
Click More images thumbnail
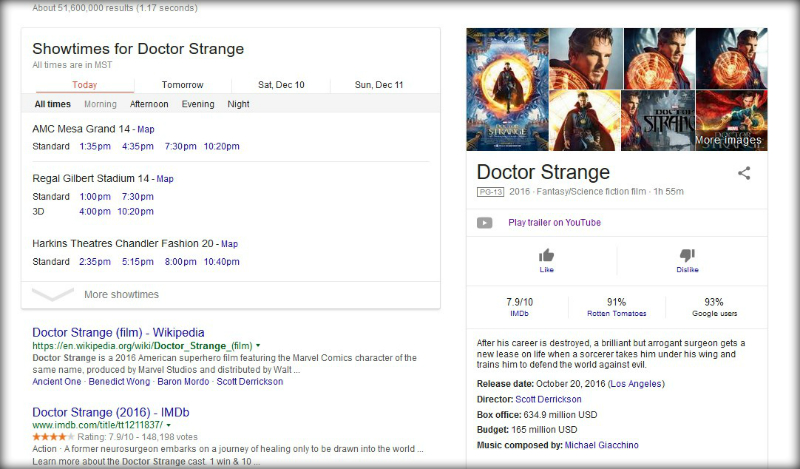tap(731, 120)
